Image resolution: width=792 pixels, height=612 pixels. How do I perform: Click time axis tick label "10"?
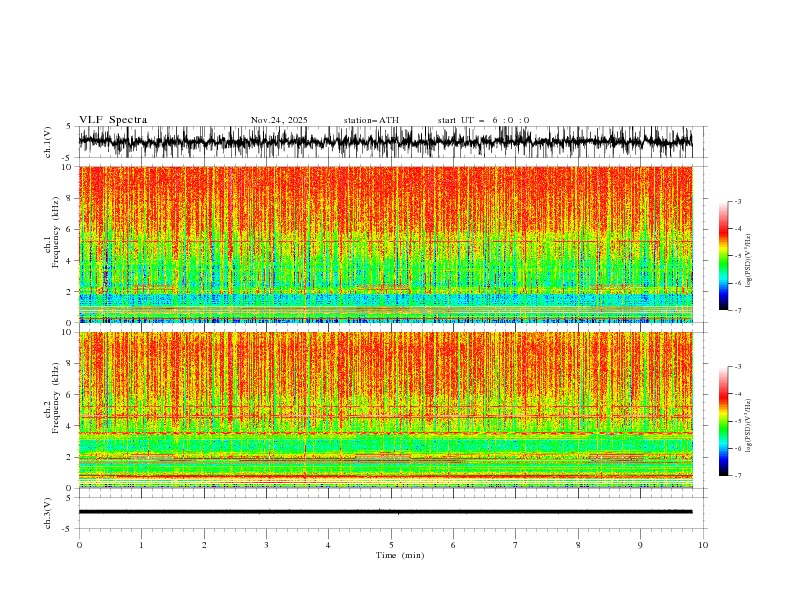pos(703,545)
